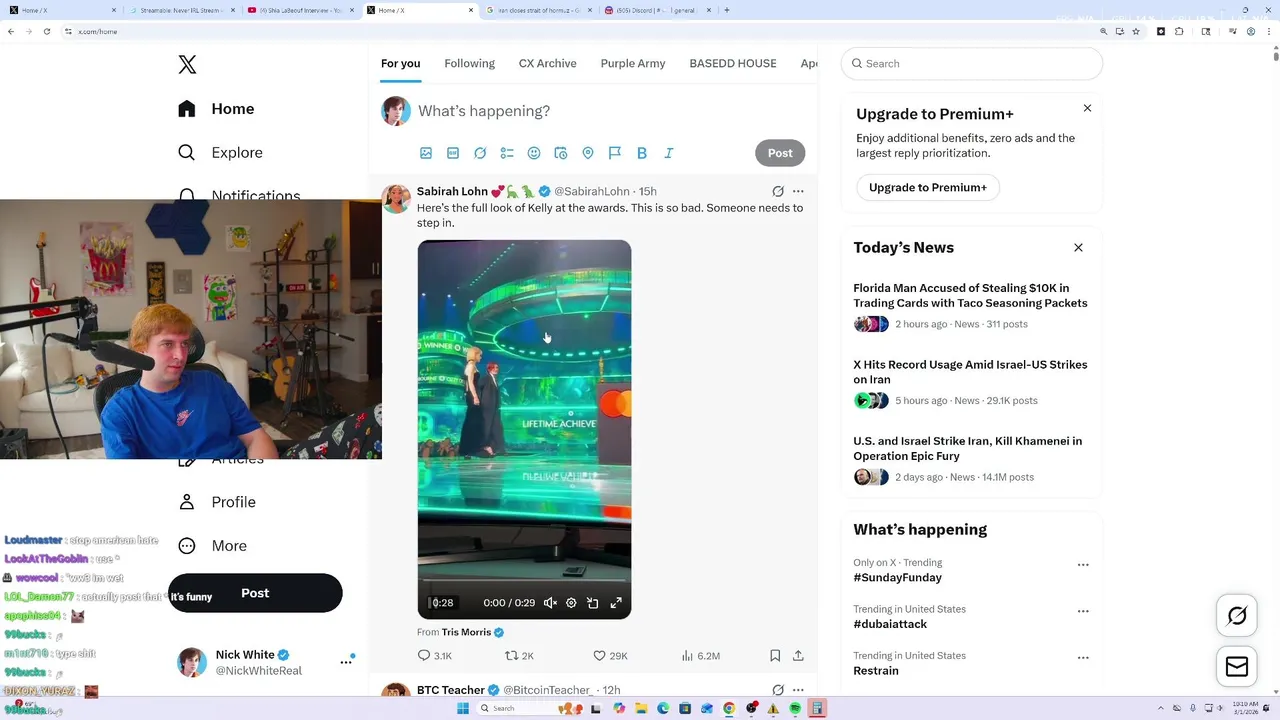This screenshot has width=1280, height=720.
Task: Open options for #SundayFunday trend
Action: pyautogui.click(x=1083, y=565)
